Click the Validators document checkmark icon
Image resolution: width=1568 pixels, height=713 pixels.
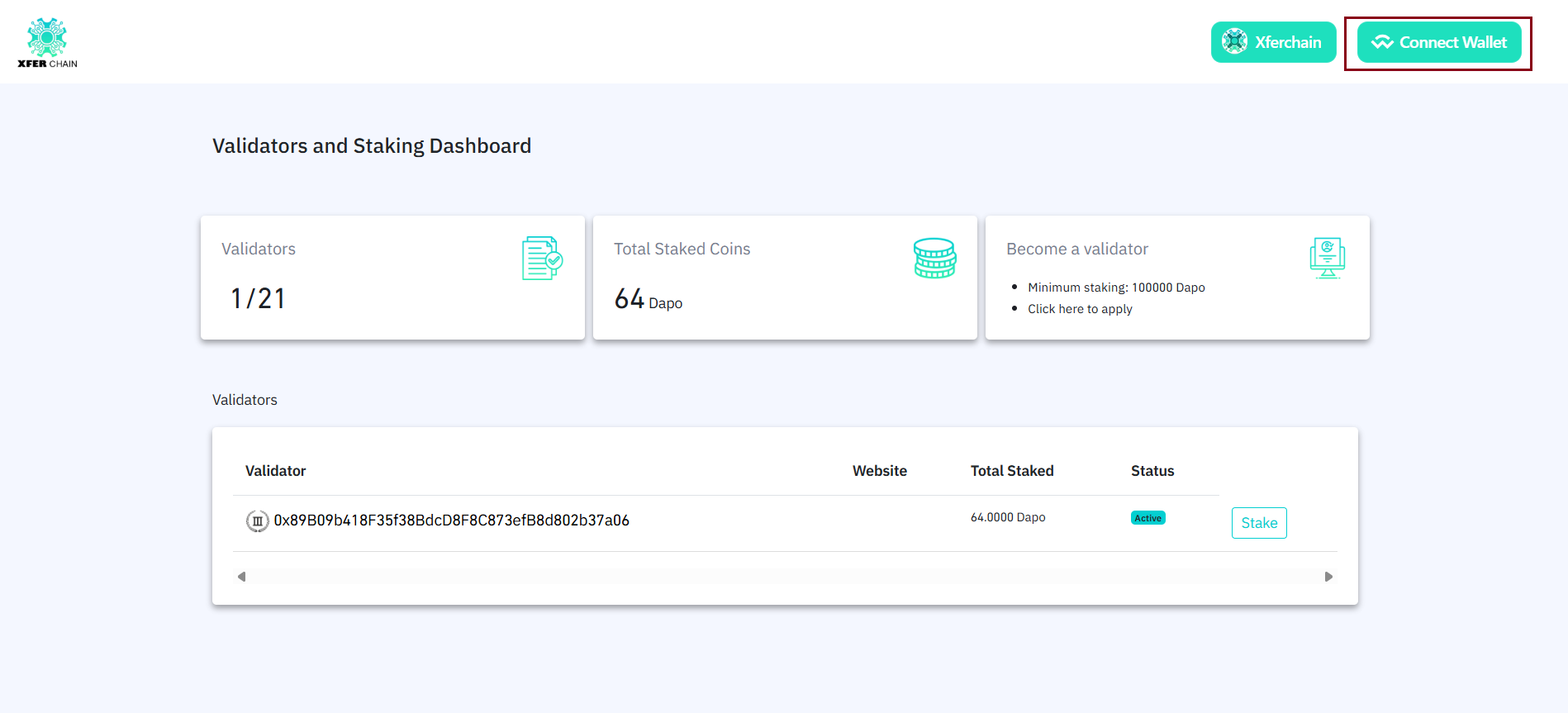click(542, 258)
